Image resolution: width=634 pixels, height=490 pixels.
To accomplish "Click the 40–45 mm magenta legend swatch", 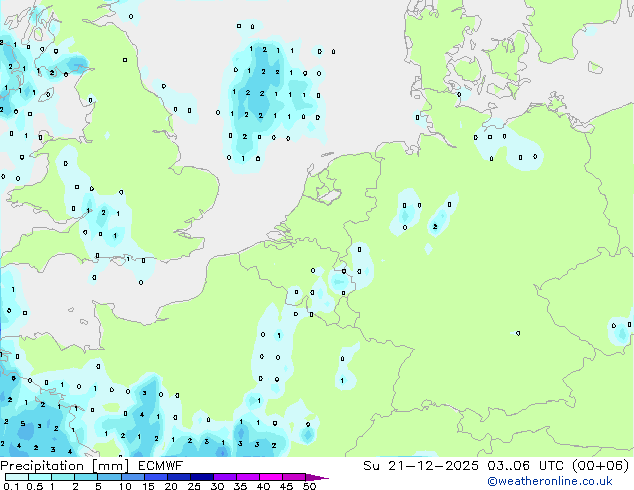I will click(271, 477).
